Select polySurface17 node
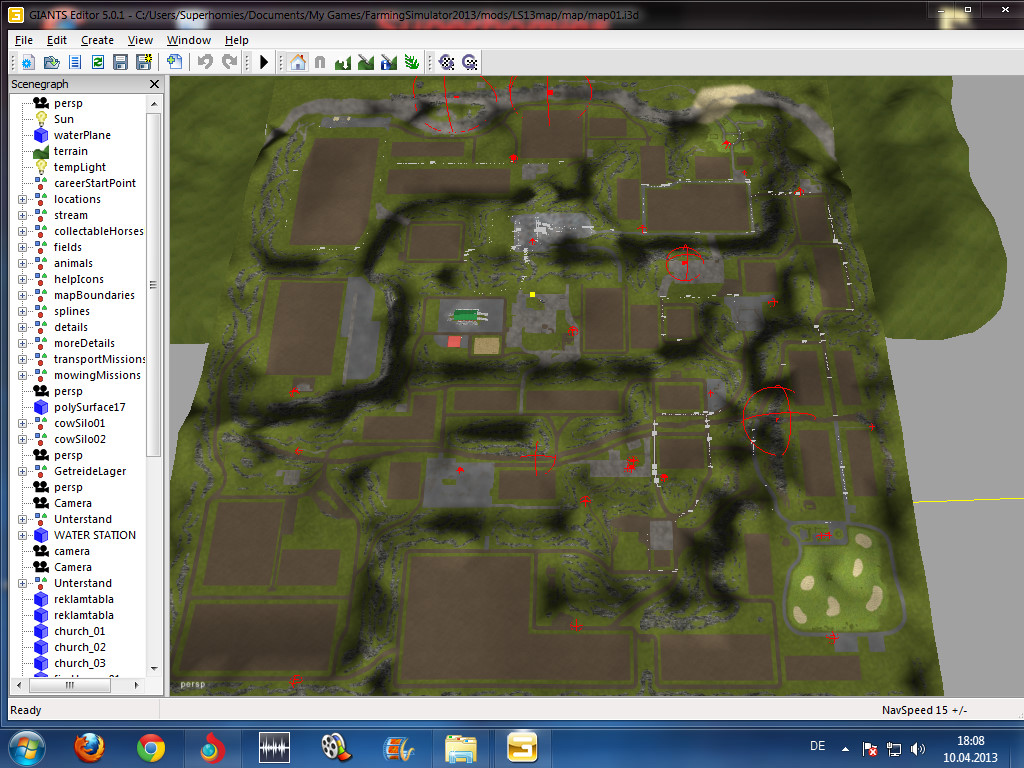1024x768 pixels. [x=89, y=407]
